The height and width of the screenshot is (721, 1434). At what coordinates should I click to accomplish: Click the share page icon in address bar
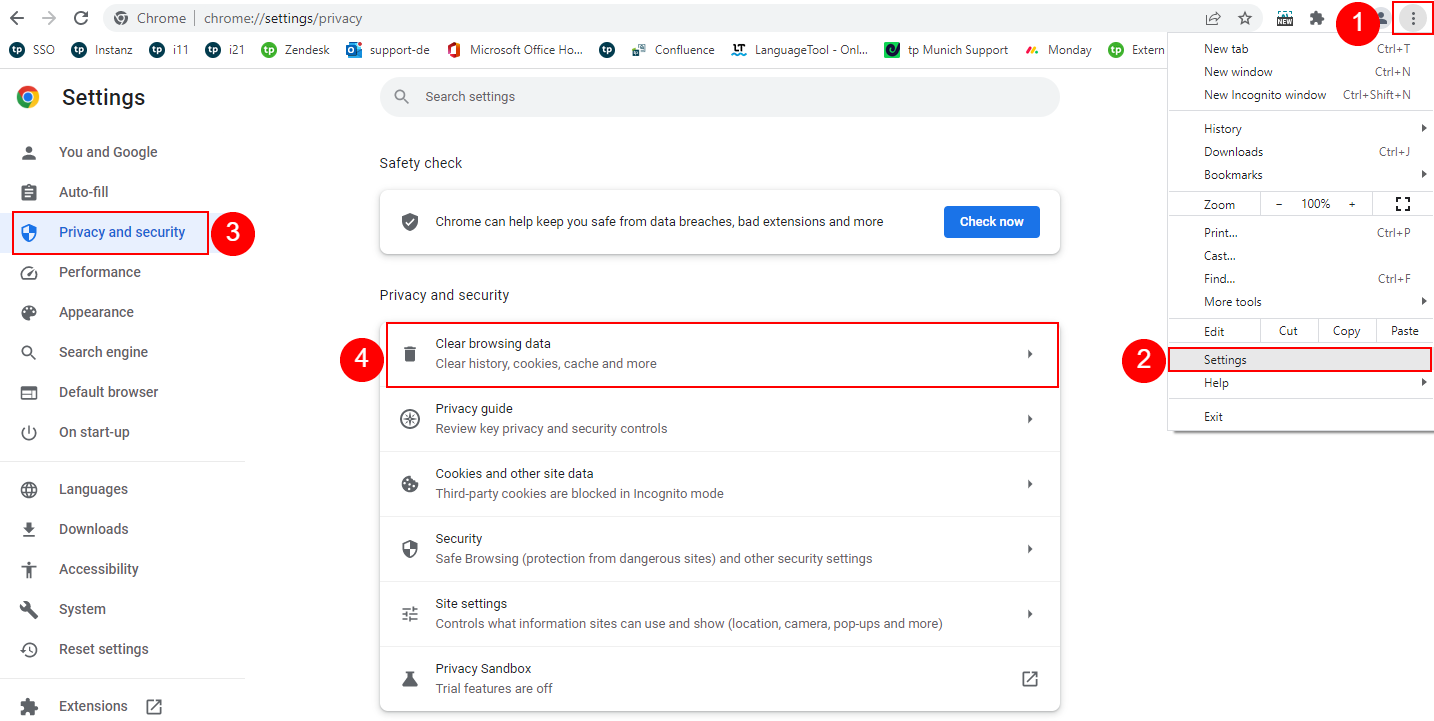click(1213, 18)
